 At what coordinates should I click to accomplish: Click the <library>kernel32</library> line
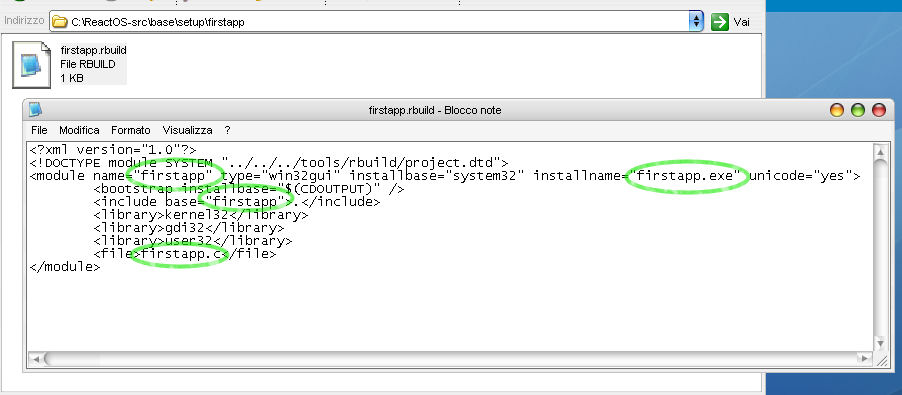pos(201,215)
